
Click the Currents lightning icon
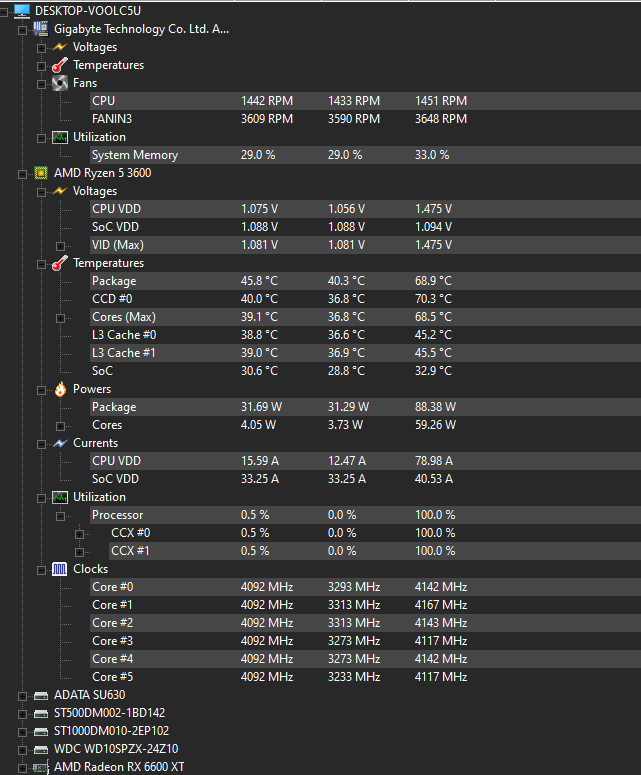point(60,443)
